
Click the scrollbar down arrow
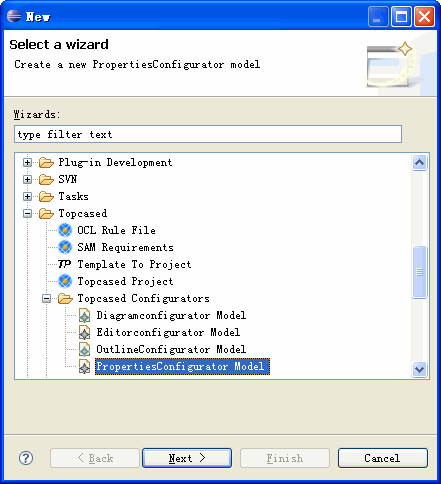point(419,369)
